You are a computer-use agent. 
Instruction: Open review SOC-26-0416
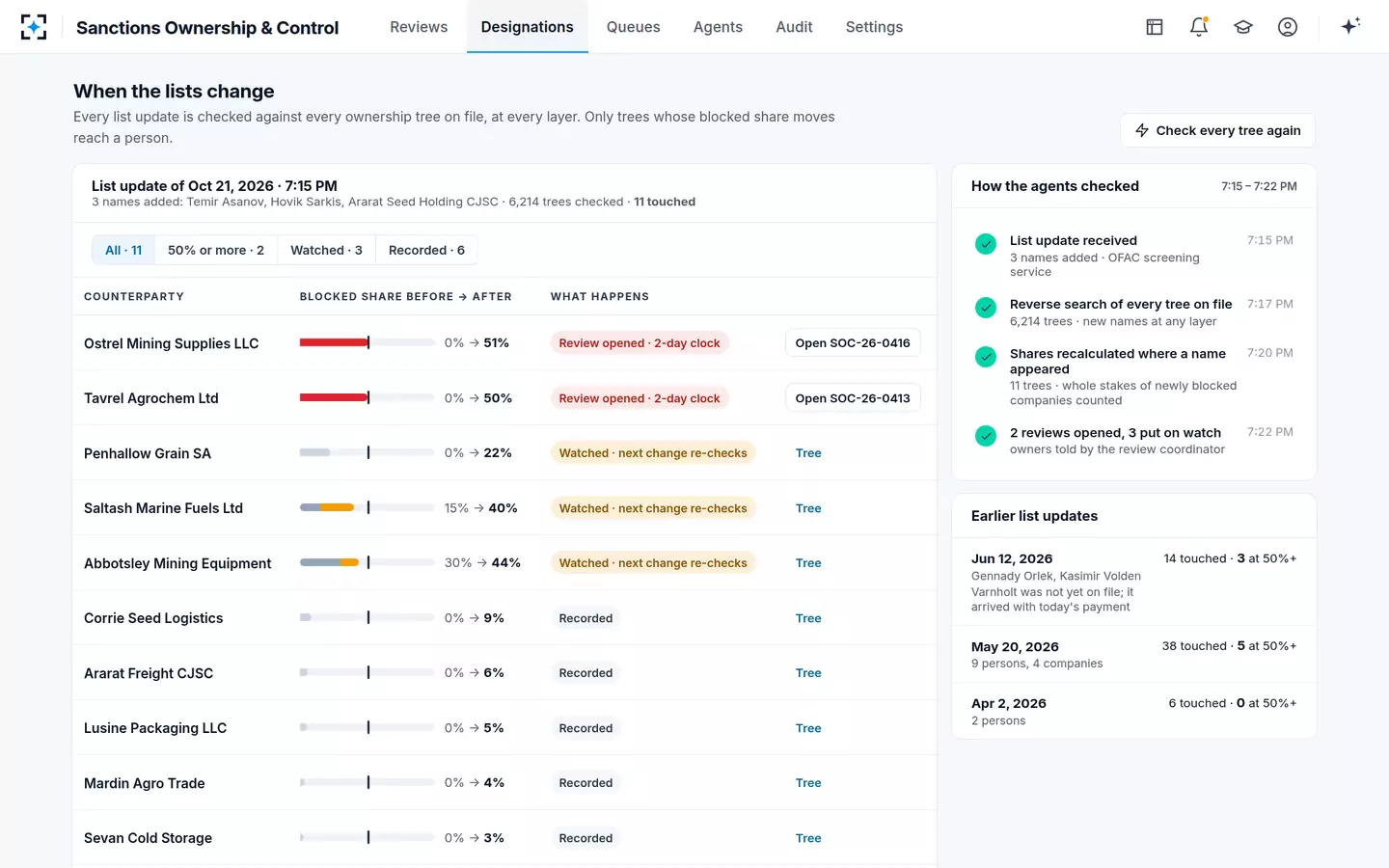click(x=853, y=343)
